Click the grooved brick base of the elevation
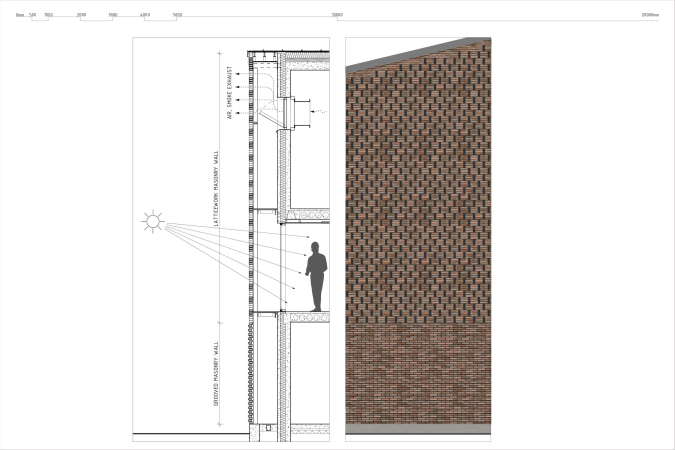 click(x=418, y=380)
